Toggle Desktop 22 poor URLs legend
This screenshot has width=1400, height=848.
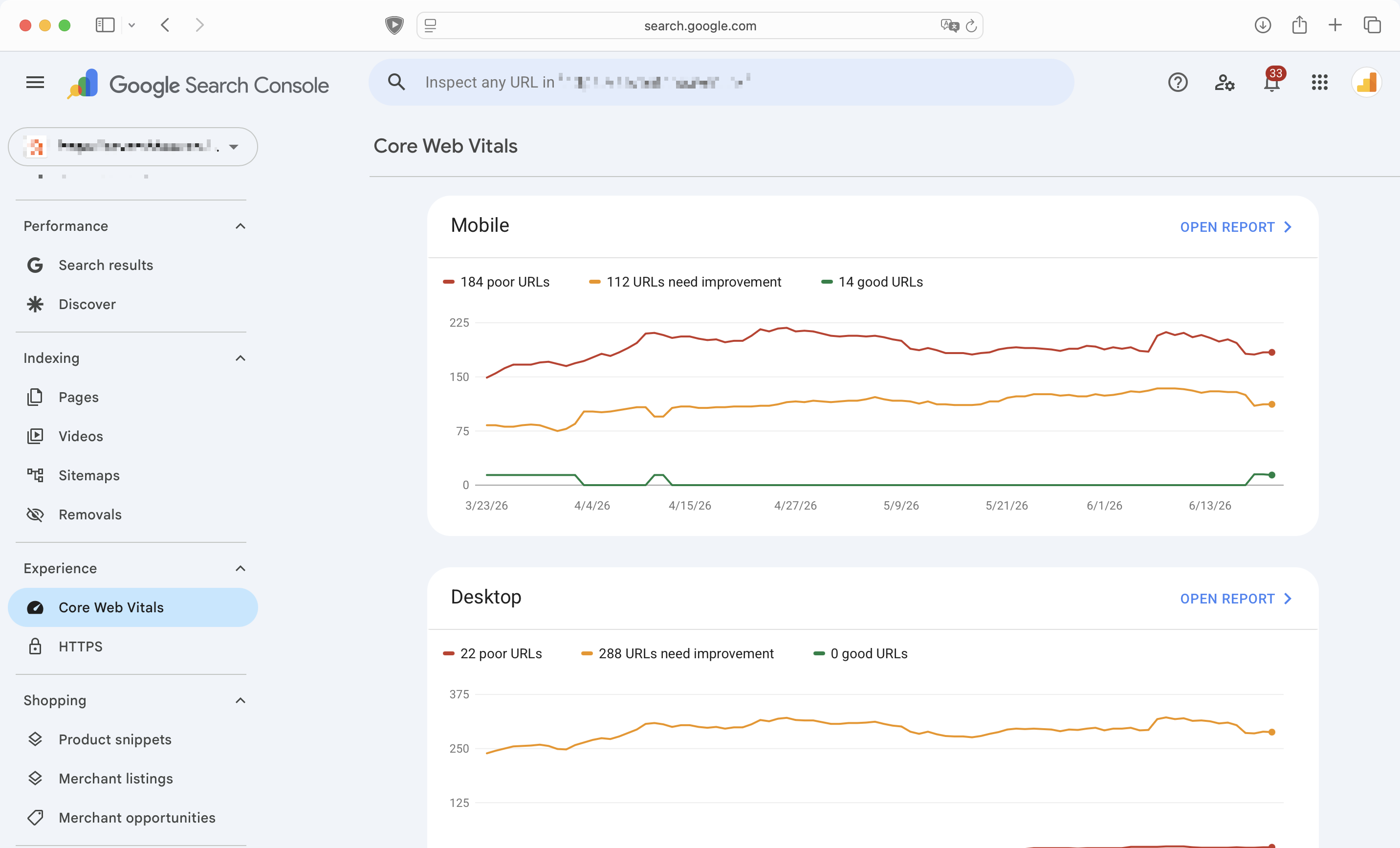[x=492, y=654]
